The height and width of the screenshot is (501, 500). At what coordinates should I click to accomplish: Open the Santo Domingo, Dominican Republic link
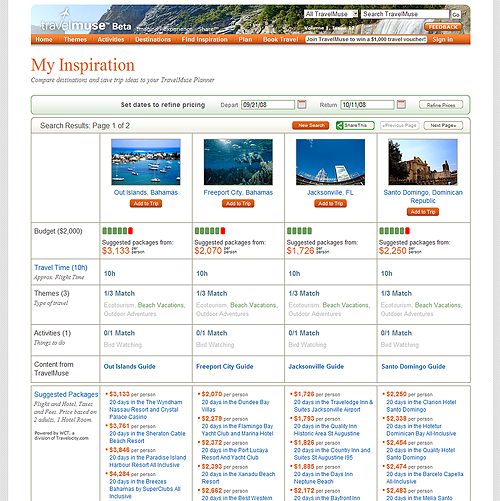(x=423, y=197)
